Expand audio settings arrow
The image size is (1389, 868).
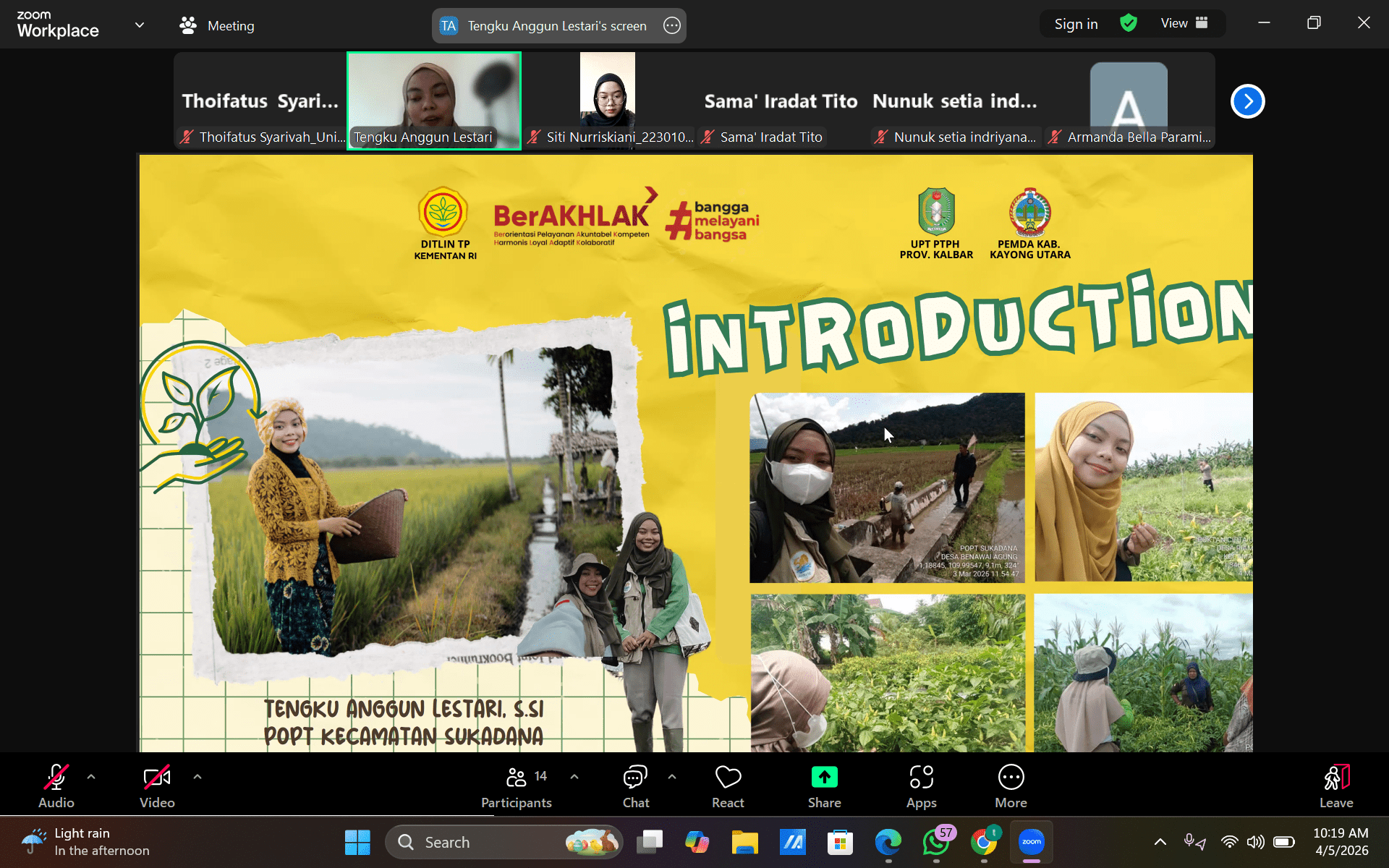[91, 776]
